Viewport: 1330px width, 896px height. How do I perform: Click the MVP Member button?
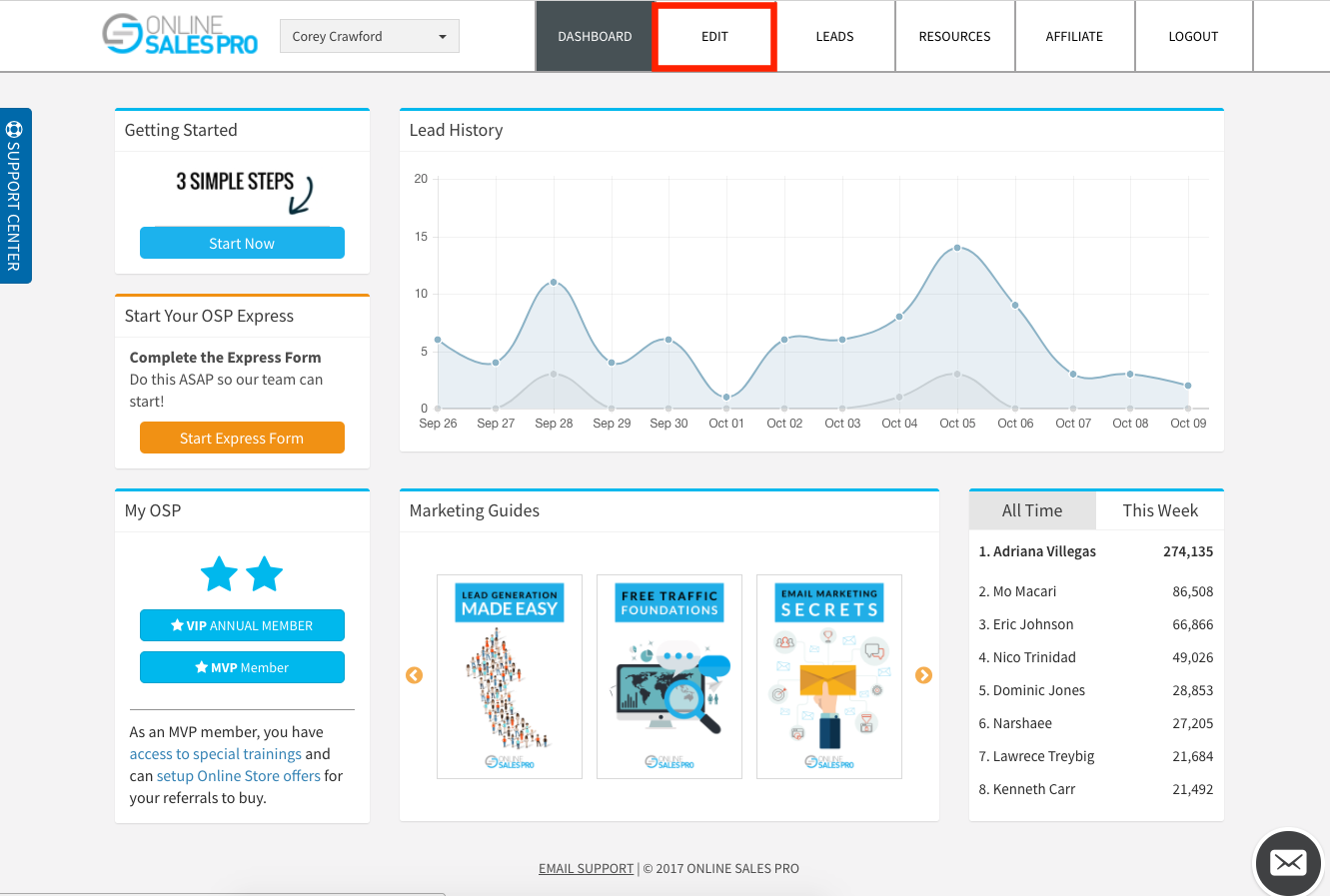point(242,667)
